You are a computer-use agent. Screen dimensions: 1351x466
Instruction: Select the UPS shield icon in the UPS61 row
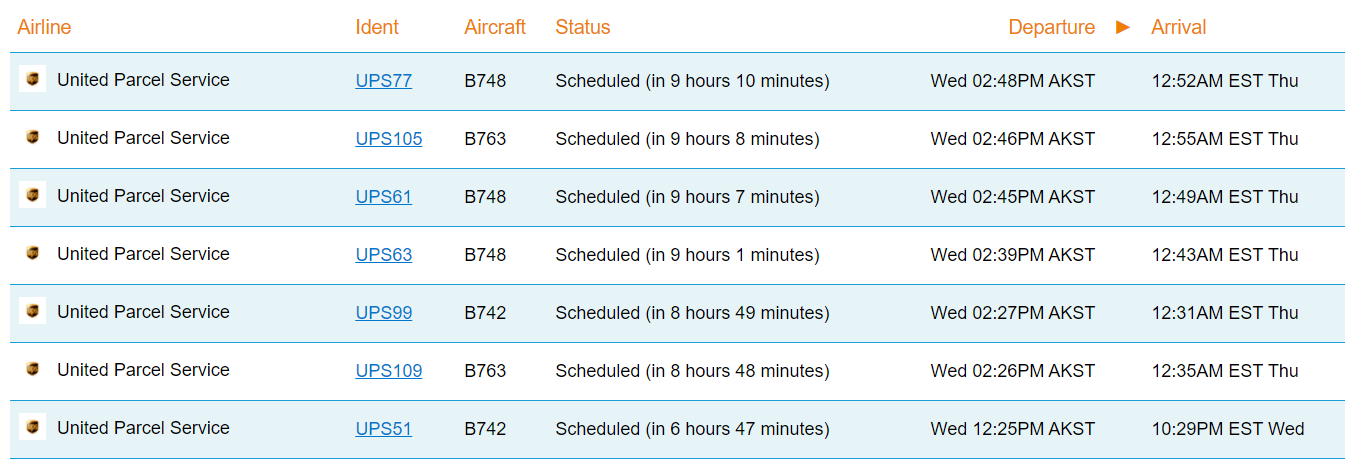(x=33, y=195)
